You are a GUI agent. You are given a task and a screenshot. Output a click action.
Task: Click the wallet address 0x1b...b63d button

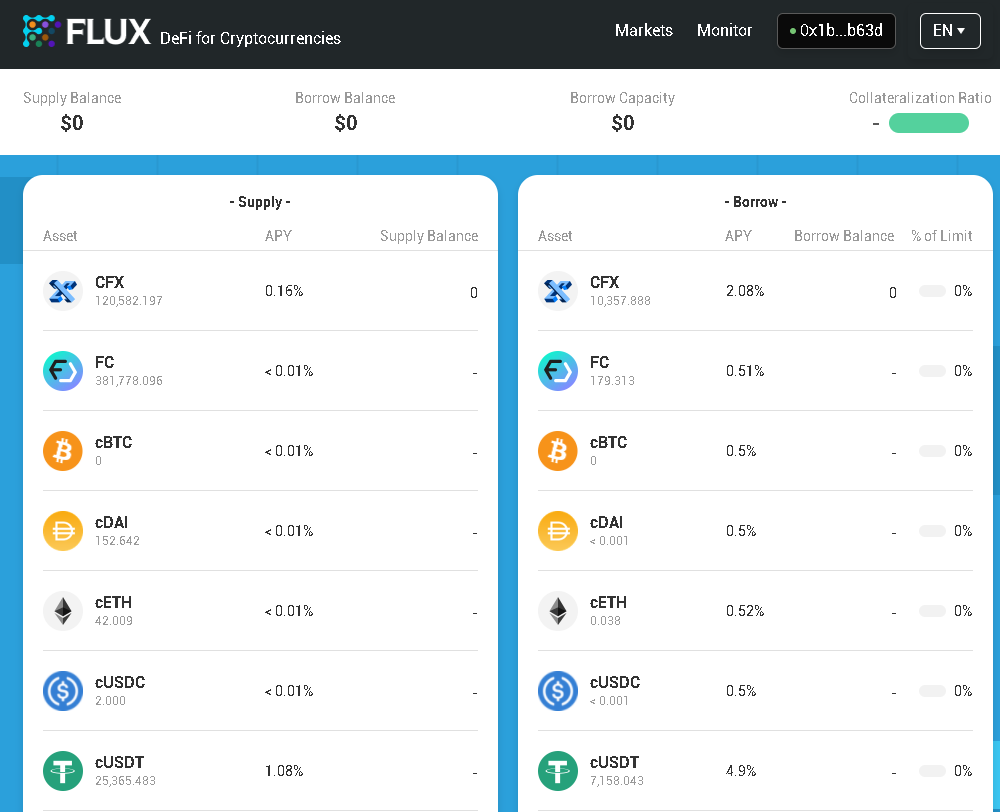point(836,31)
